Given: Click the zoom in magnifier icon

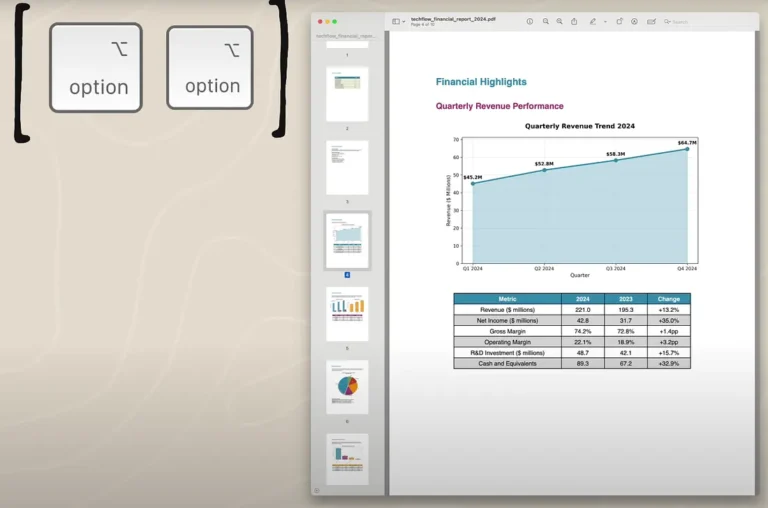Looking at the screenshot, I should click(x=559, y=22).
